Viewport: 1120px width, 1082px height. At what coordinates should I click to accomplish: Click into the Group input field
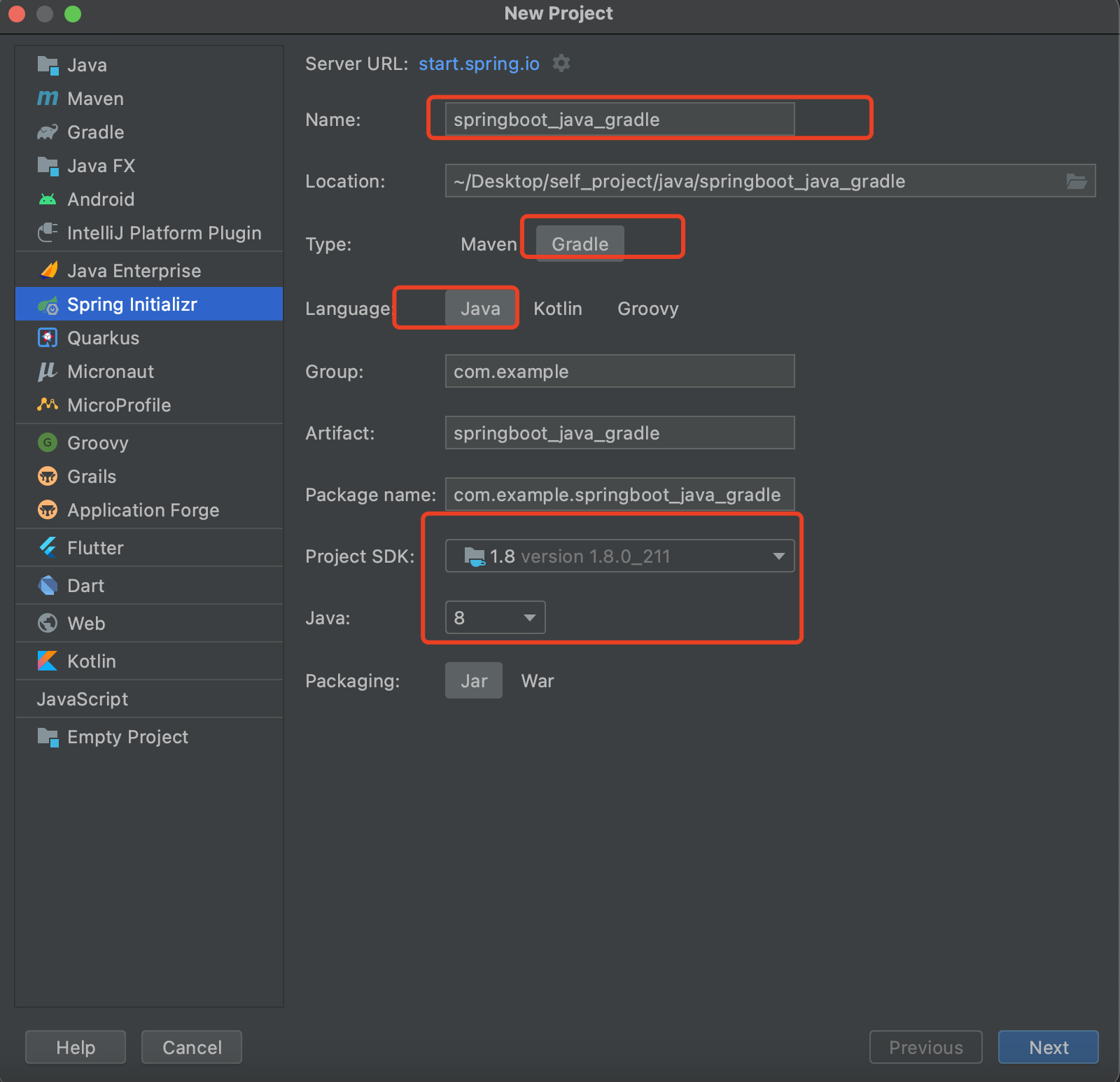620,371
